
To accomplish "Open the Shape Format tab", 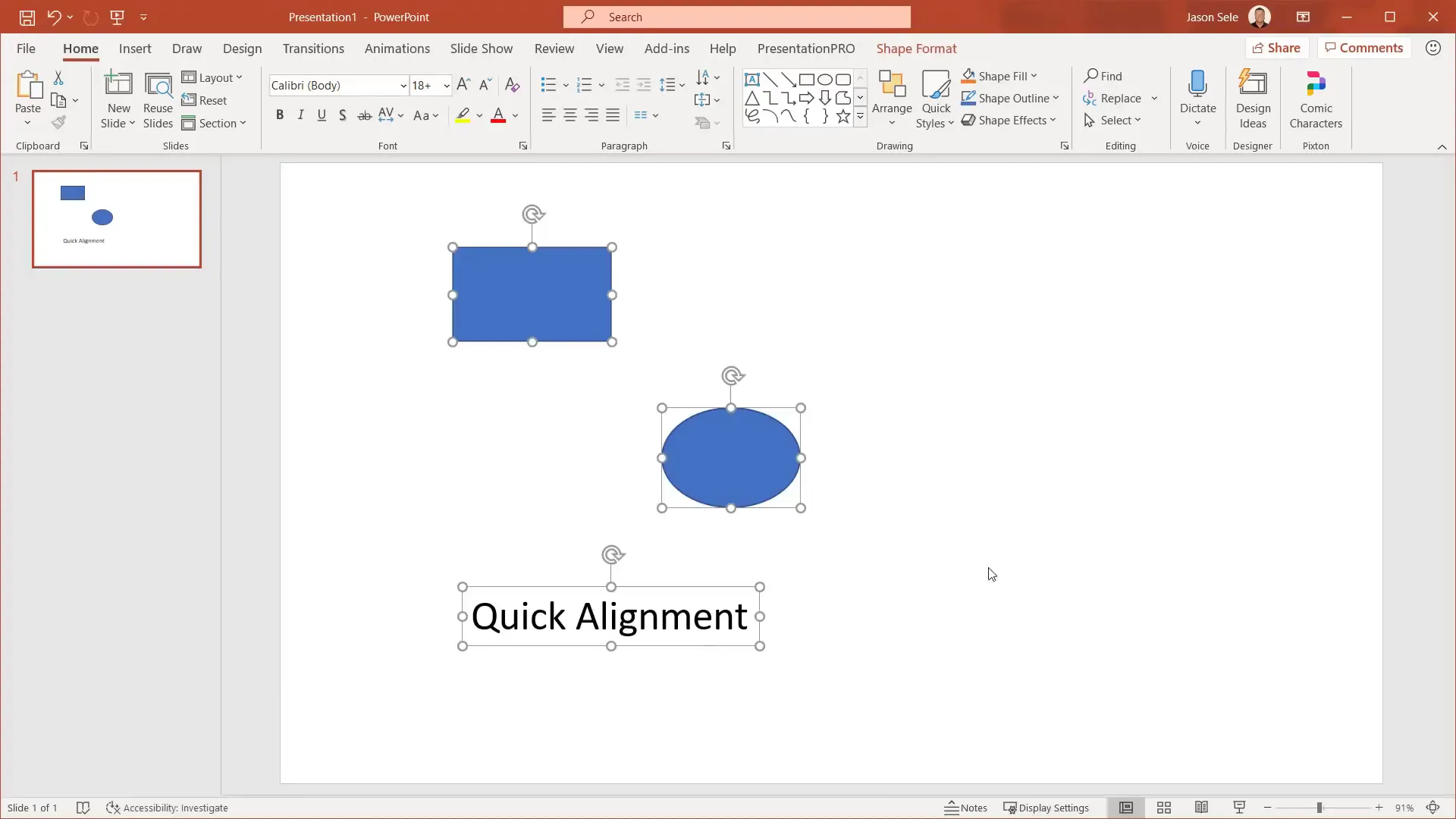I will (916, 49).
